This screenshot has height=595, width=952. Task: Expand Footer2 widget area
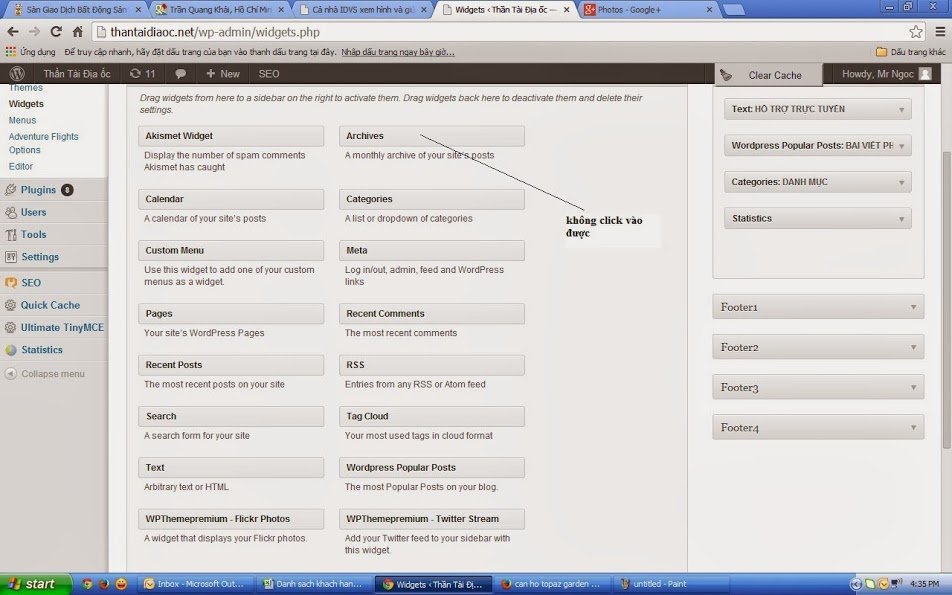coord(818,347)
